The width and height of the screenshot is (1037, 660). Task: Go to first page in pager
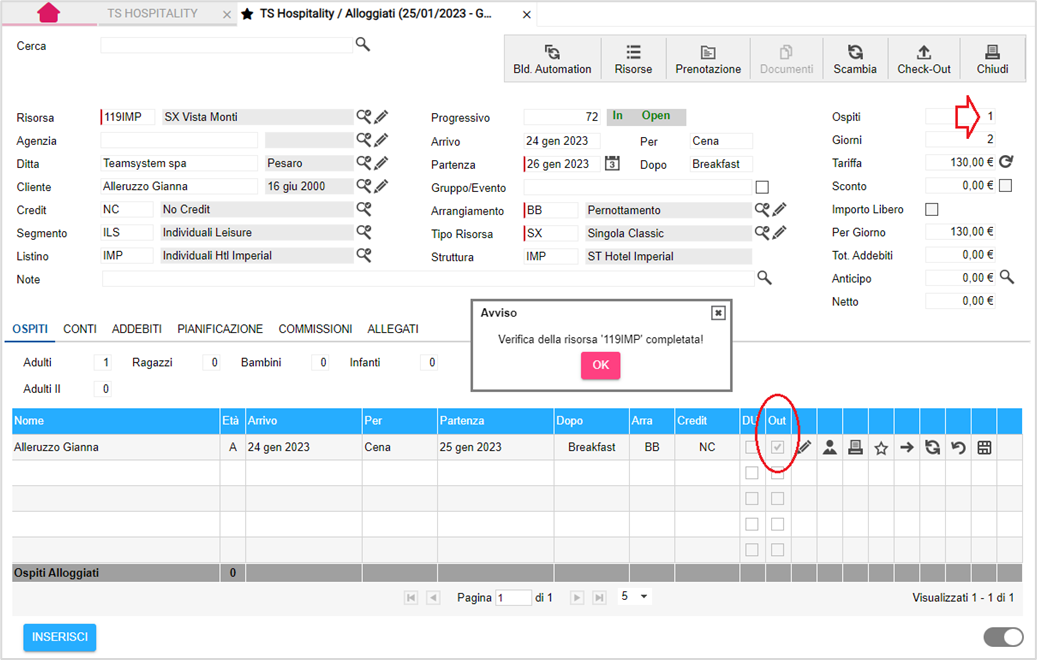click(411, 598)
